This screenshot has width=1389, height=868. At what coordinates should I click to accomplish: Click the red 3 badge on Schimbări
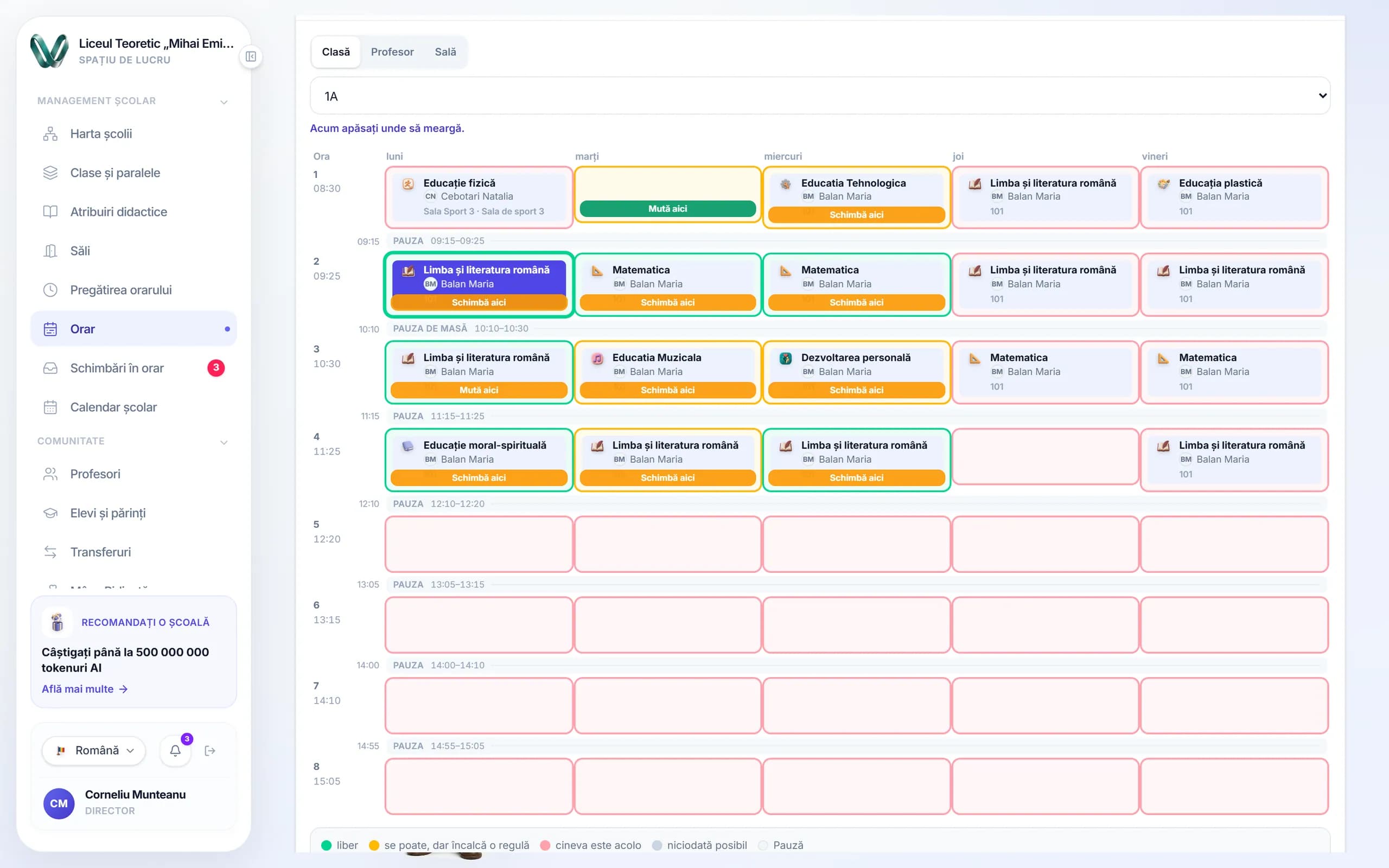tap(216, 368)
